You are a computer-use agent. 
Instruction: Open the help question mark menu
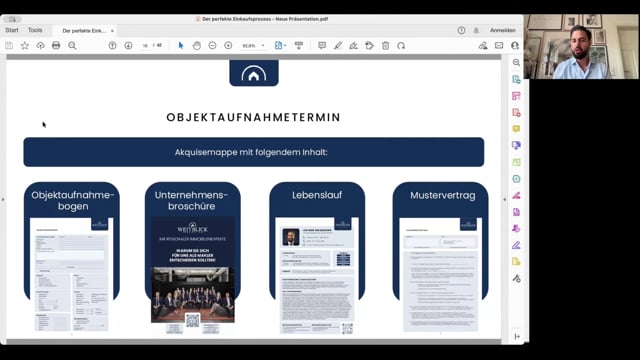(461, 30)
